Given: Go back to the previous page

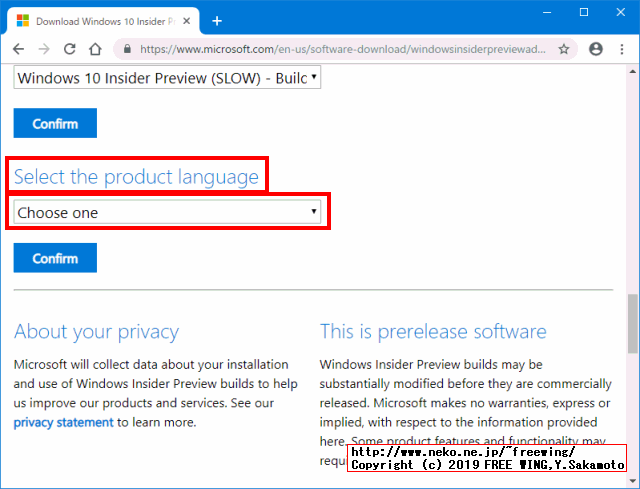Looking at the screenshot, I should click(19, 49).
